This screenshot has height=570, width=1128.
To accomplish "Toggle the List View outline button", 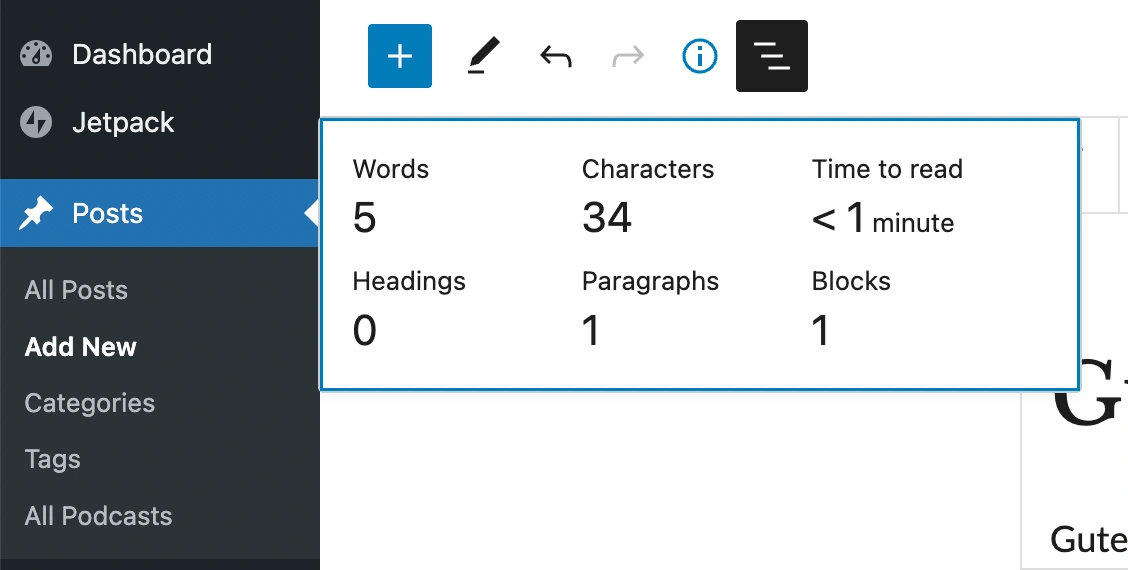I will tap(771, 56).
